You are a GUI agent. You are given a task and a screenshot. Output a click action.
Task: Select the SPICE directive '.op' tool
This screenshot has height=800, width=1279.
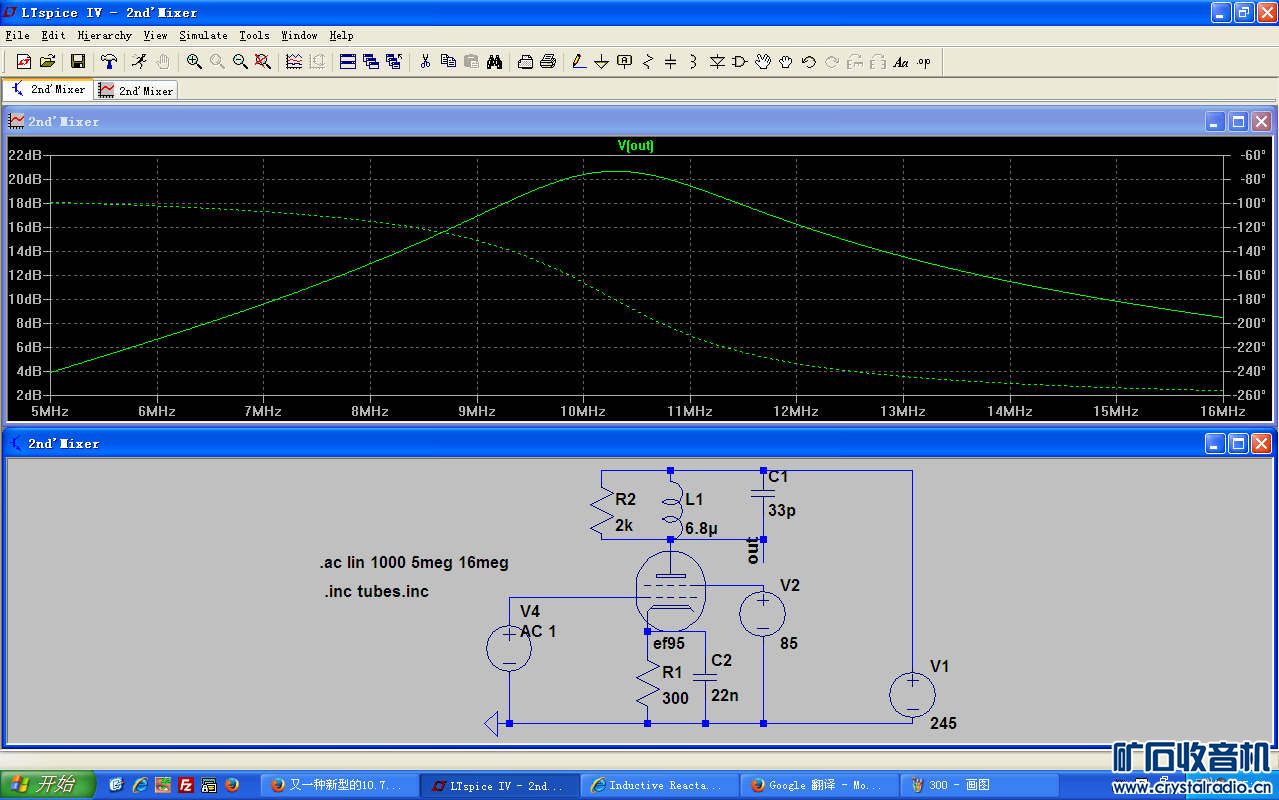[924, 62]
